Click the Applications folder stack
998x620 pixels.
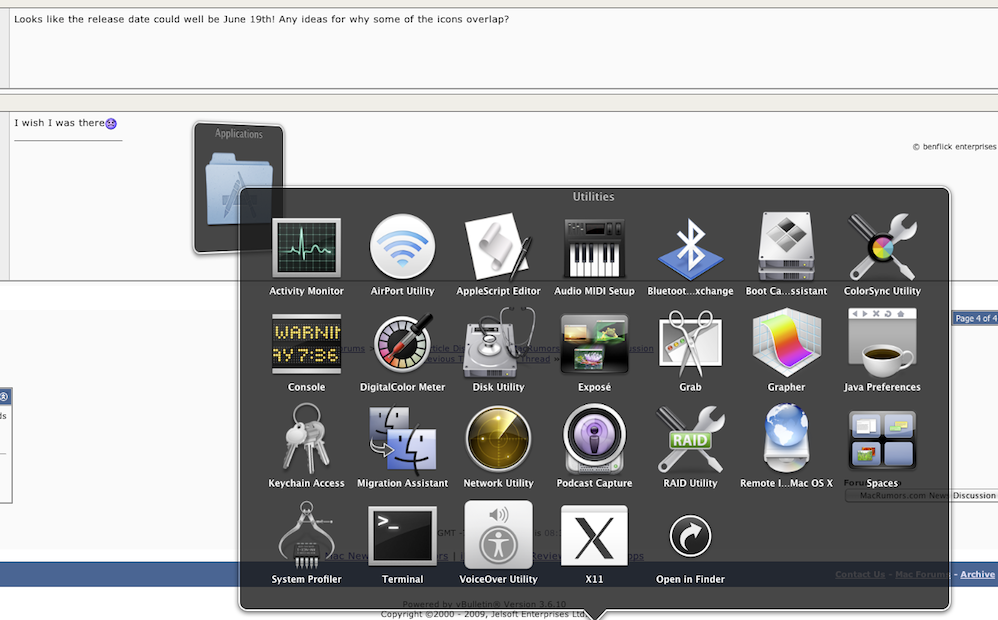point(239,188)
